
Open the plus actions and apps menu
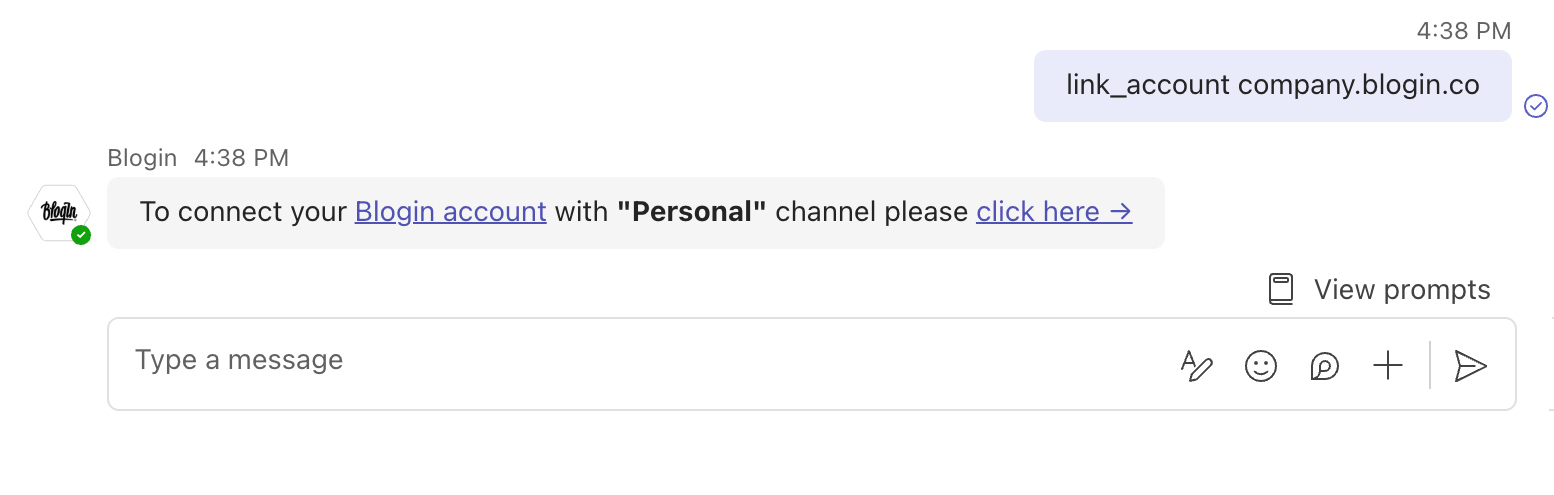point(1388,366)
